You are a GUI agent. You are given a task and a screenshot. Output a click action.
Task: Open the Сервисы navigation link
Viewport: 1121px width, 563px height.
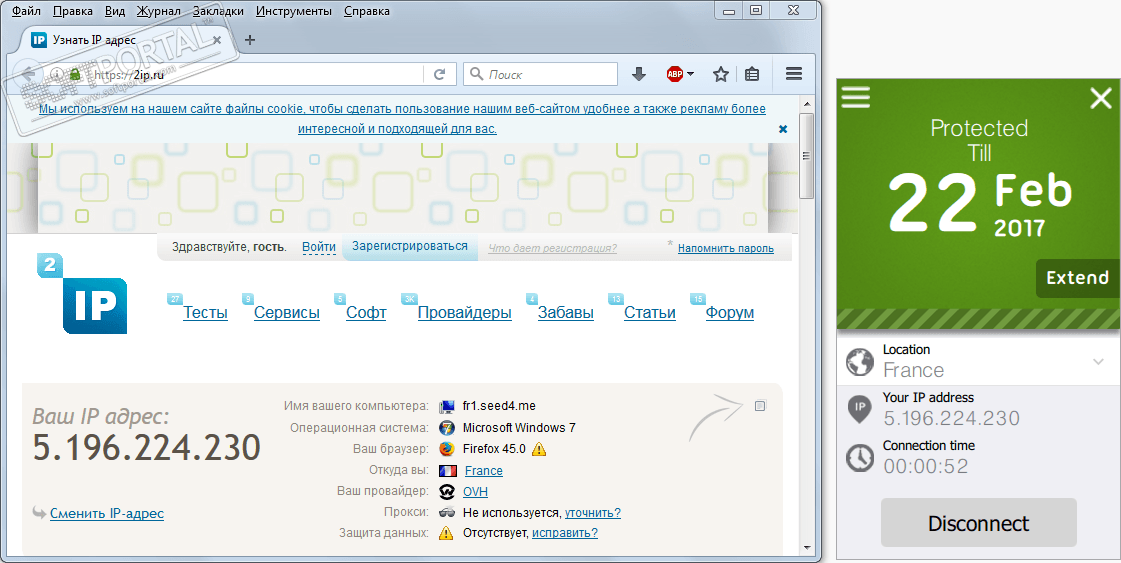point(287,313)
